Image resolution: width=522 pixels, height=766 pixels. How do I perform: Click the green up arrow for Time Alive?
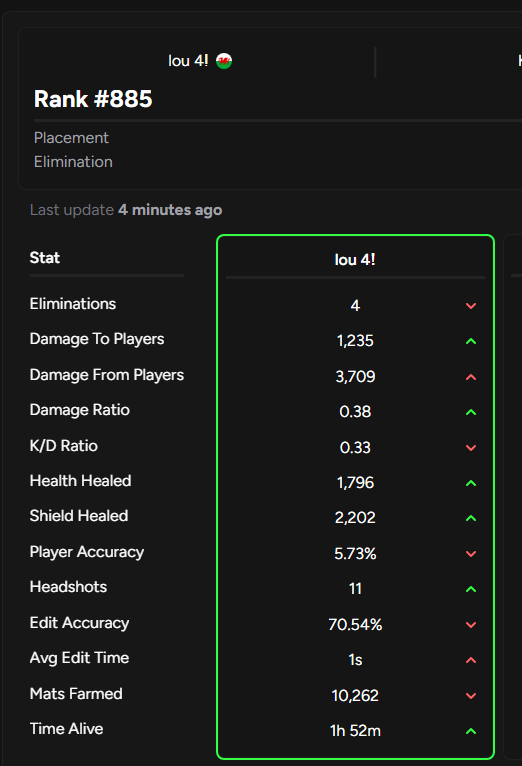(471, 731)
